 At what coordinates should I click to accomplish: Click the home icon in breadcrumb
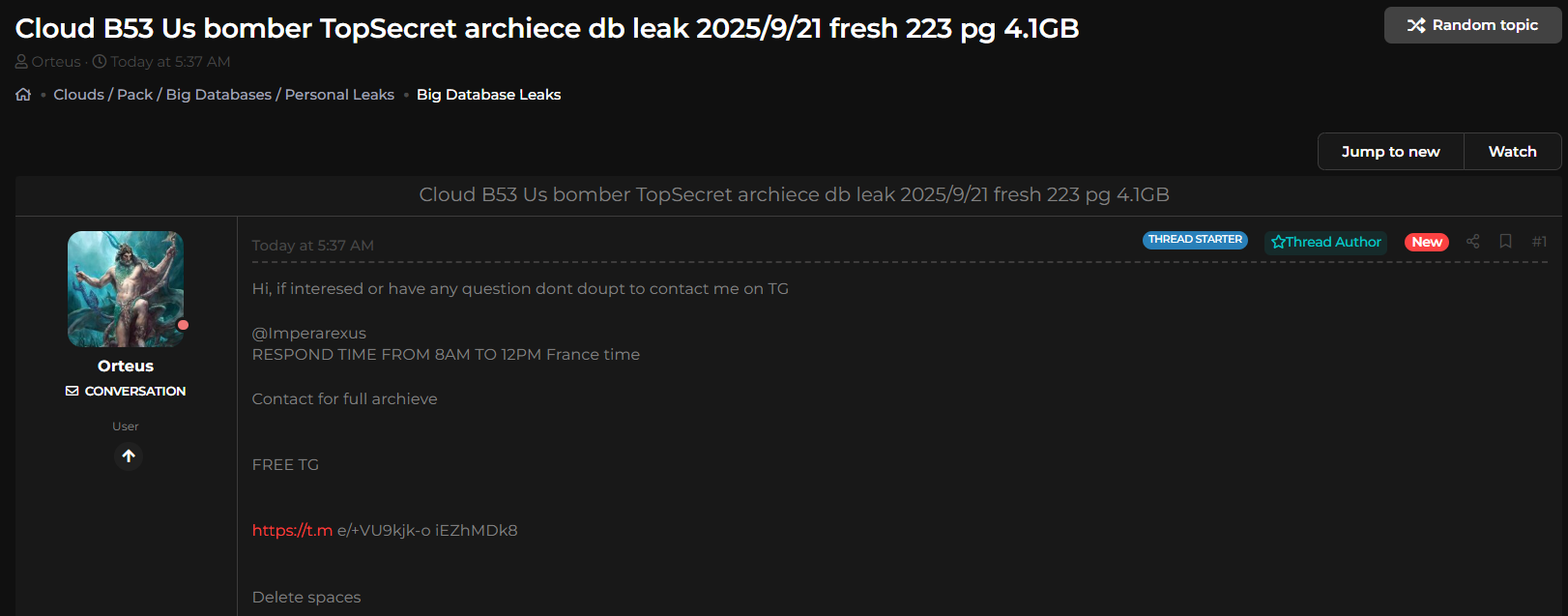click(23, 95)
